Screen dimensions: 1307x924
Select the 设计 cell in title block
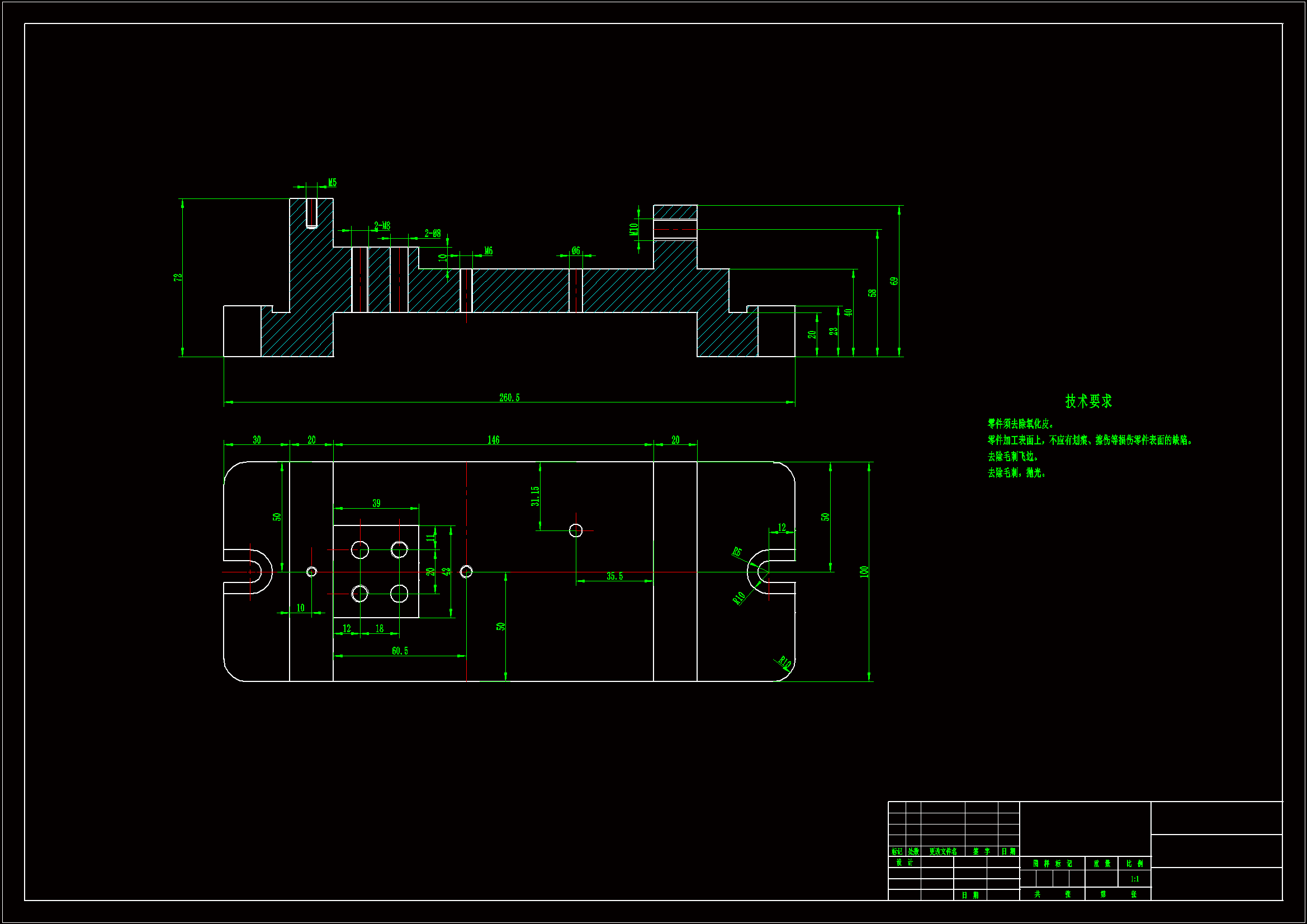point(905,862)
